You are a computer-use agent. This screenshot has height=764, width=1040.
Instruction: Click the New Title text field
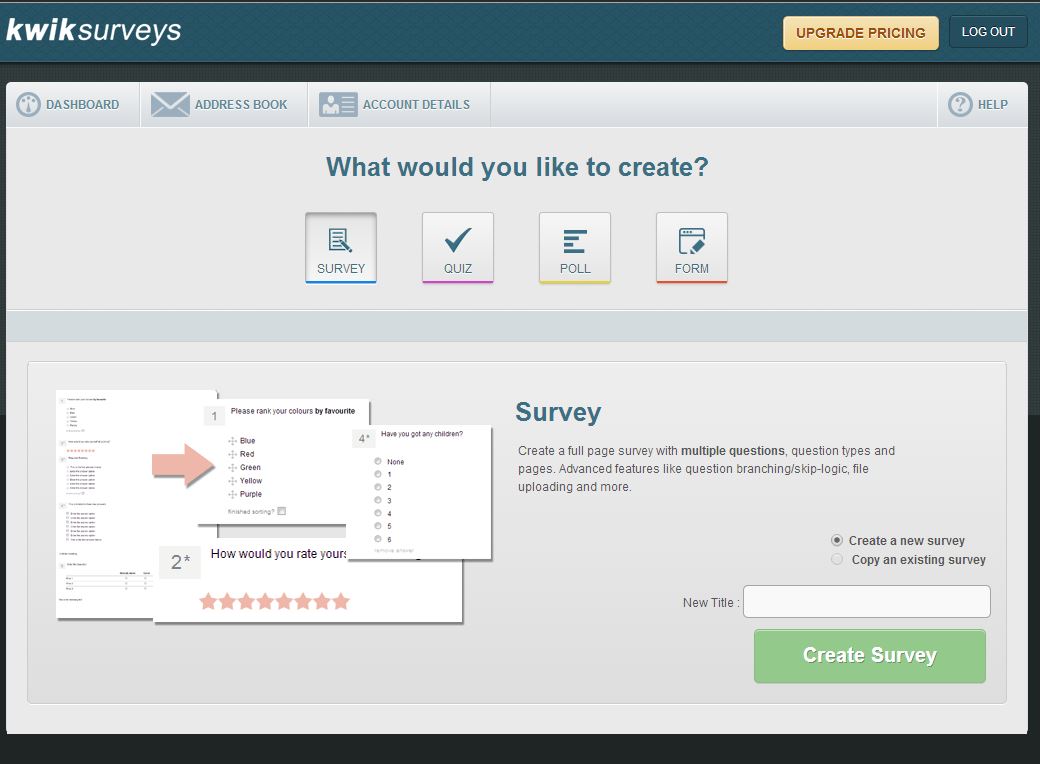866,602
